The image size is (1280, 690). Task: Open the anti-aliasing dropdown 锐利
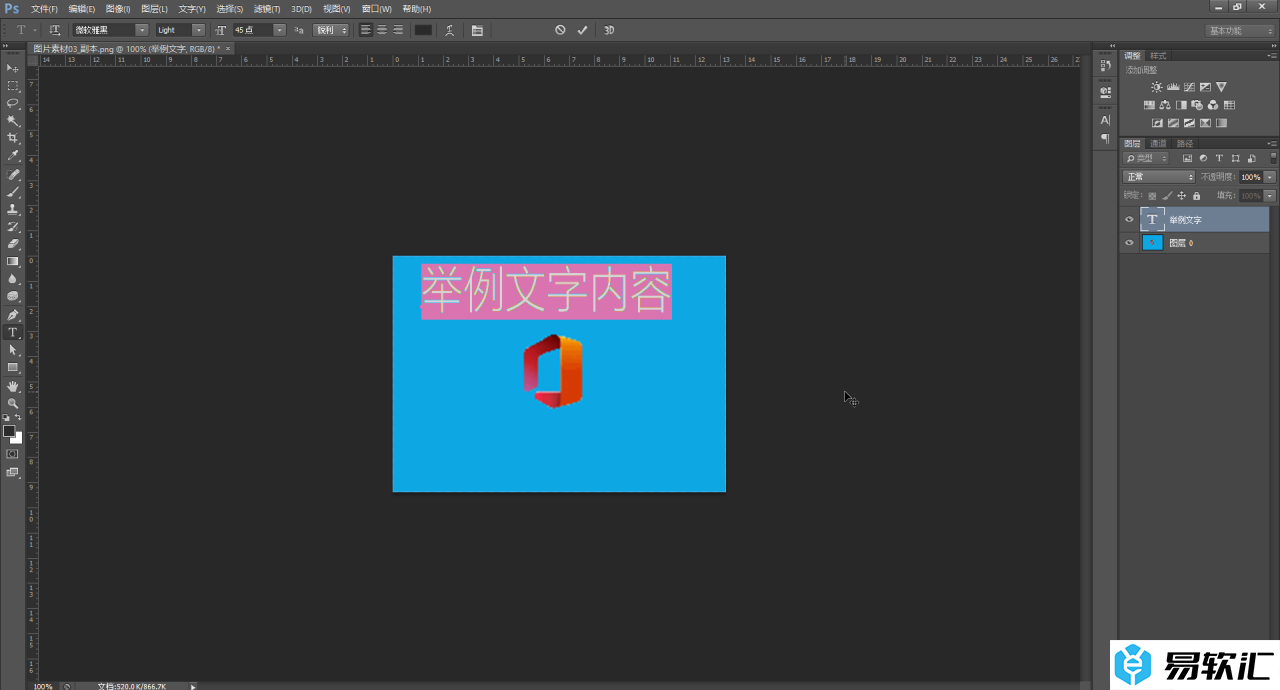(332, 30)
